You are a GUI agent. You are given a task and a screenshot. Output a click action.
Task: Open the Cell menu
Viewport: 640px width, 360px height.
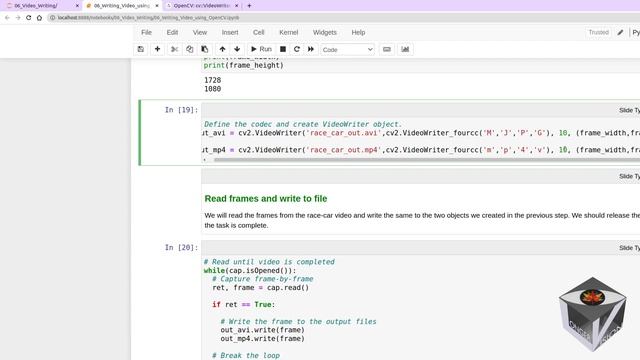258,32
